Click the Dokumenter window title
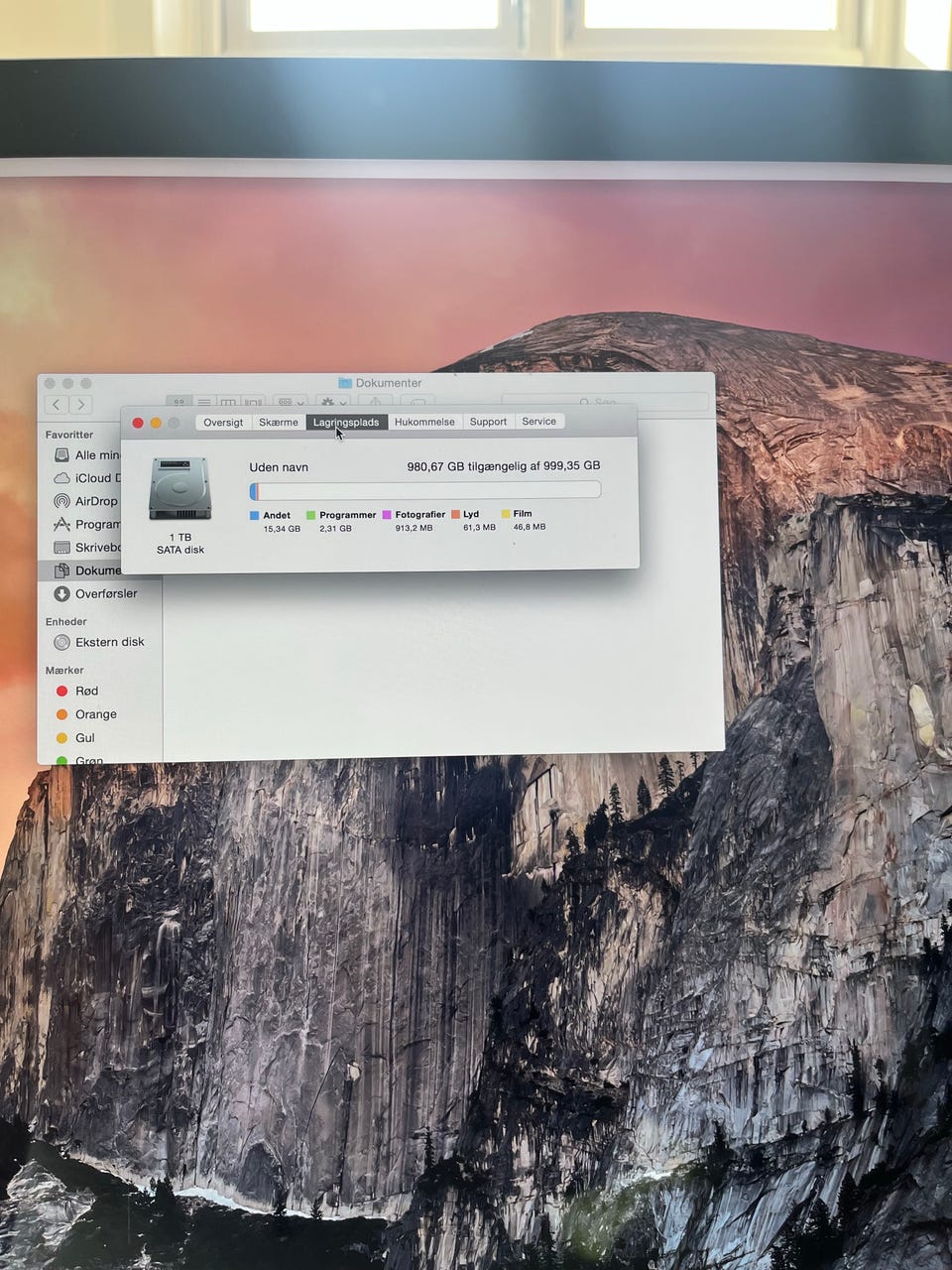The width and height of the screenshot is (952, 1270). point(380,383)
